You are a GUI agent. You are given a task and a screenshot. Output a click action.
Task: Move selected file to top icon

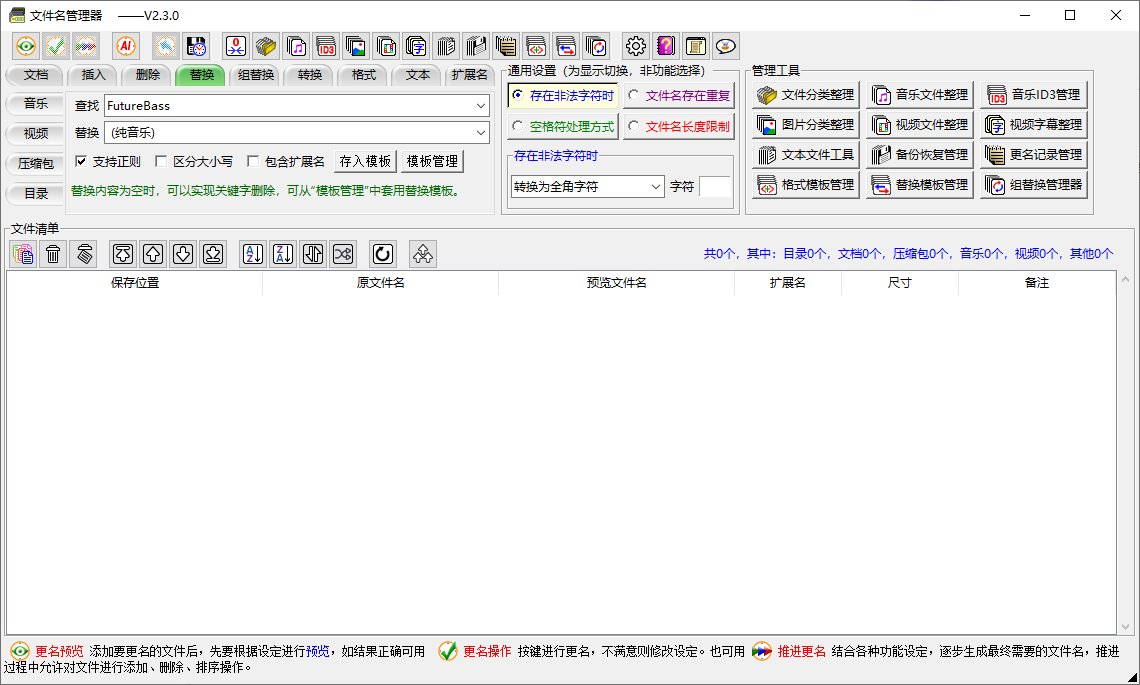pos(122,254)
